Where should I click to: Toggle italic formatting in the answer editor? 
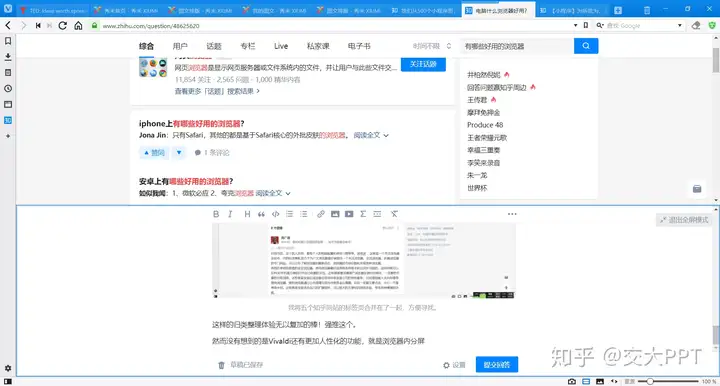coord(230,214)
